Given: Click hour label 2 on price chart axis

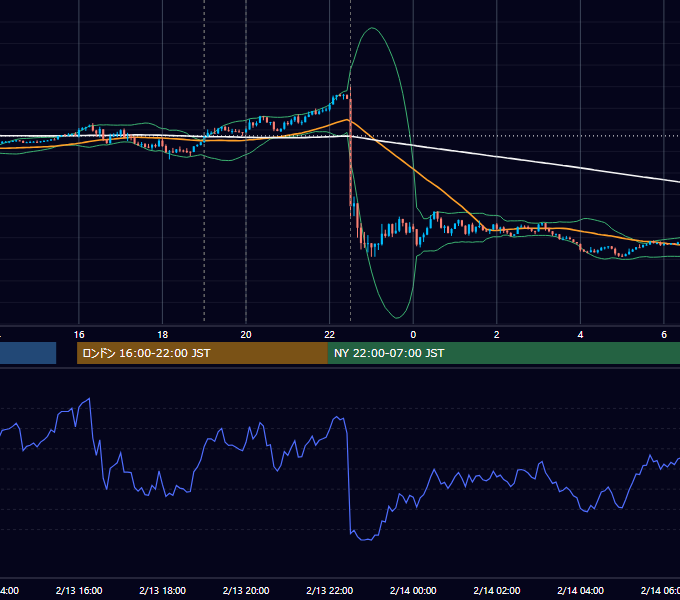Looking at the screenshot, I should [x=497, y=335].
